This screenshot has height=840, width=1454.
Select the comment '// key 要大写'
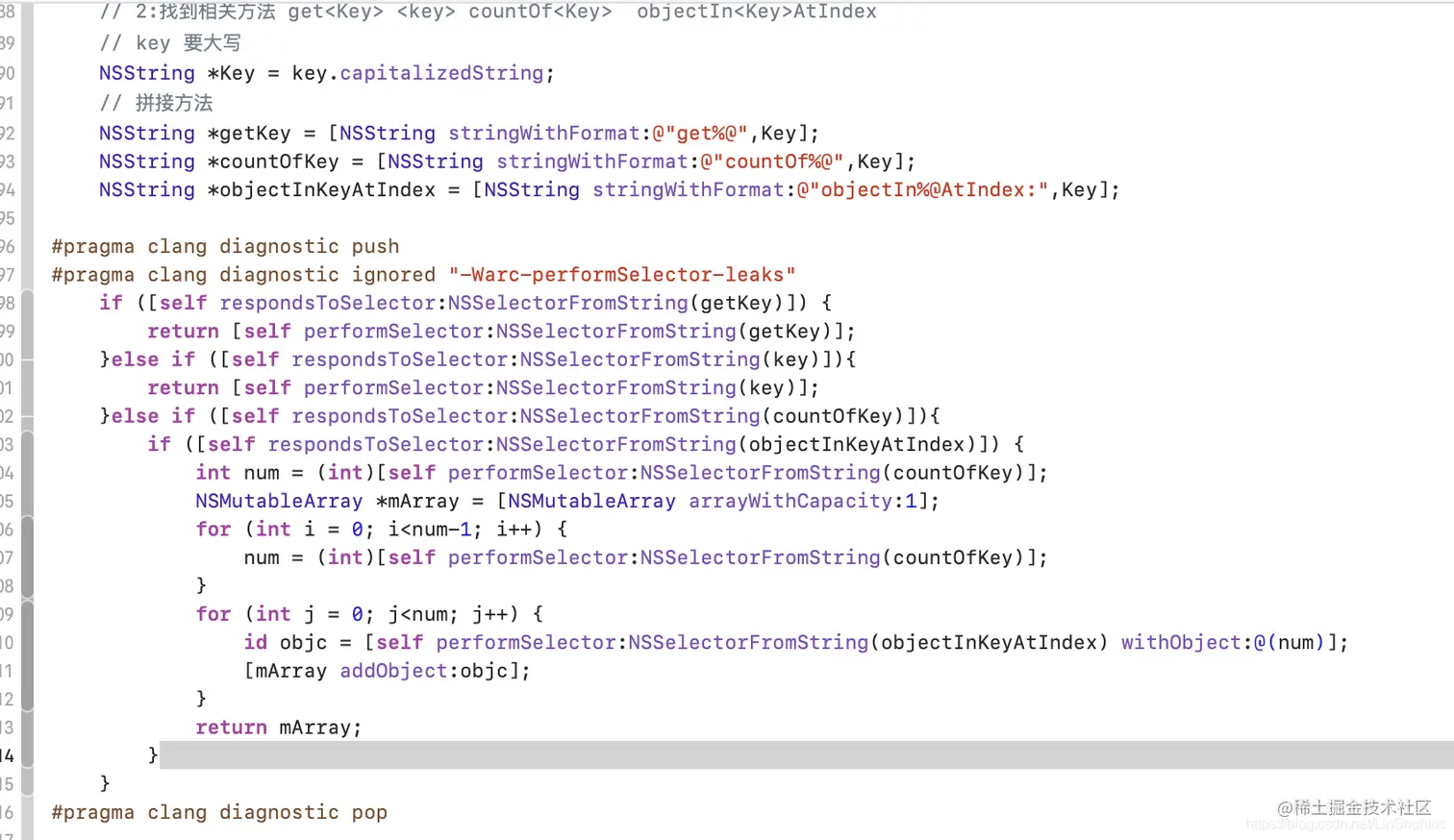pos(170,43)
